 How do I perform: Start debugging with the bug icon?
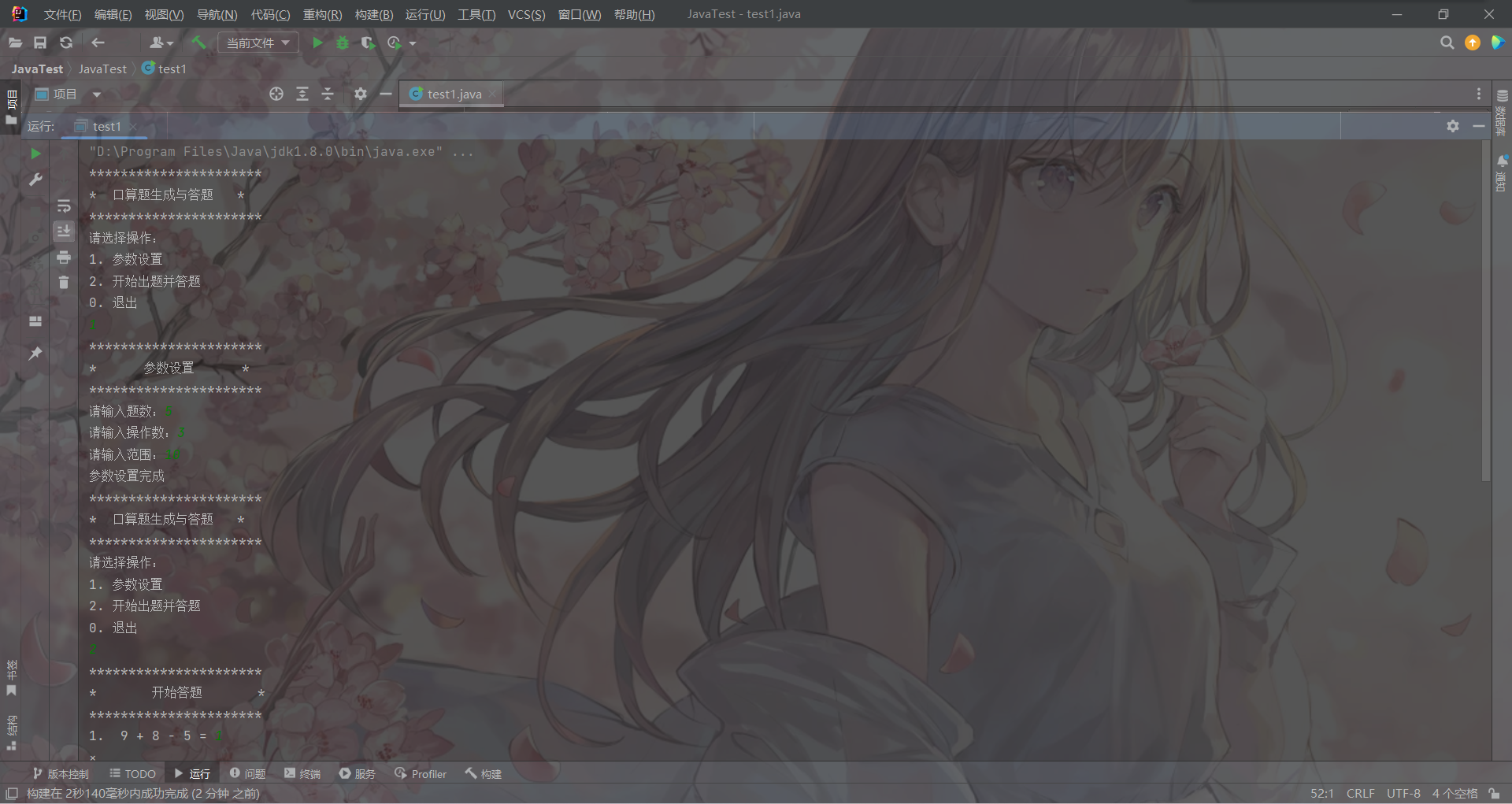[x=343, y=43]
